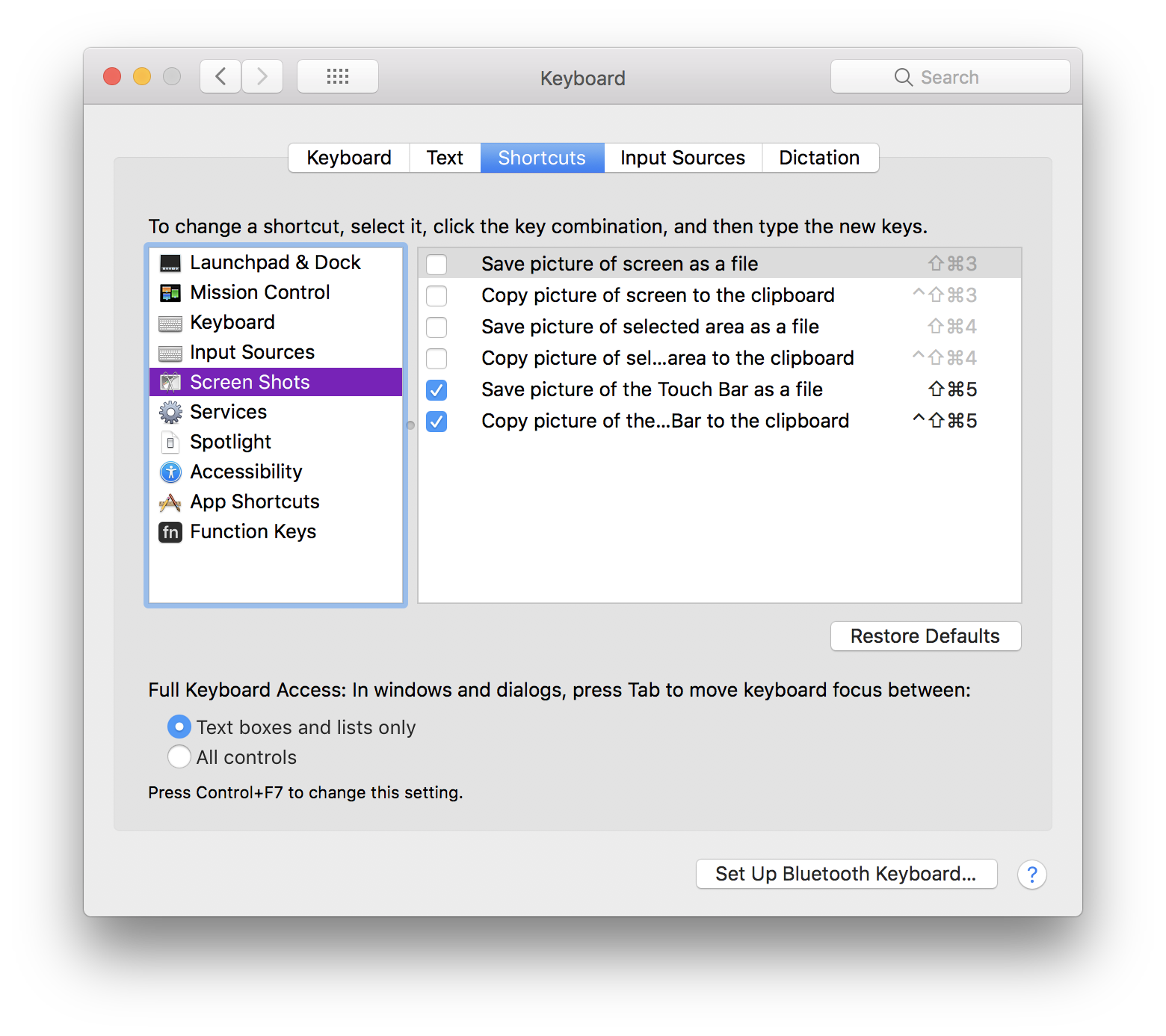Click the Keyboard category icon
The height and width of the screenshot is (1036, 1166).
pos(170,323)
